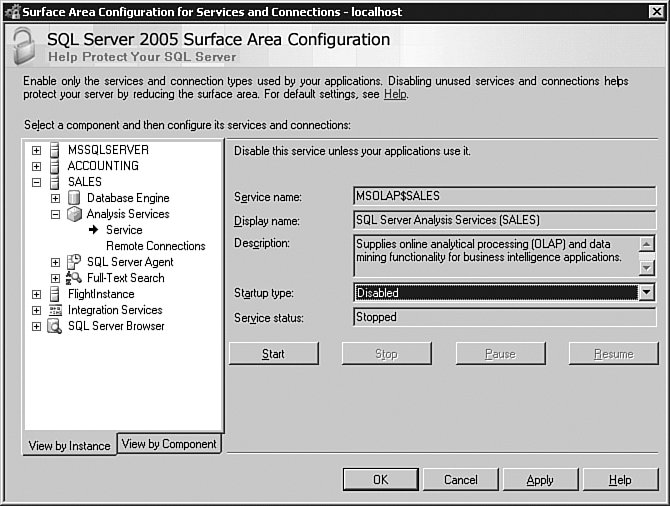
Task: Expand the MSSQLSERVER tree node
Action: coord(36,150)
